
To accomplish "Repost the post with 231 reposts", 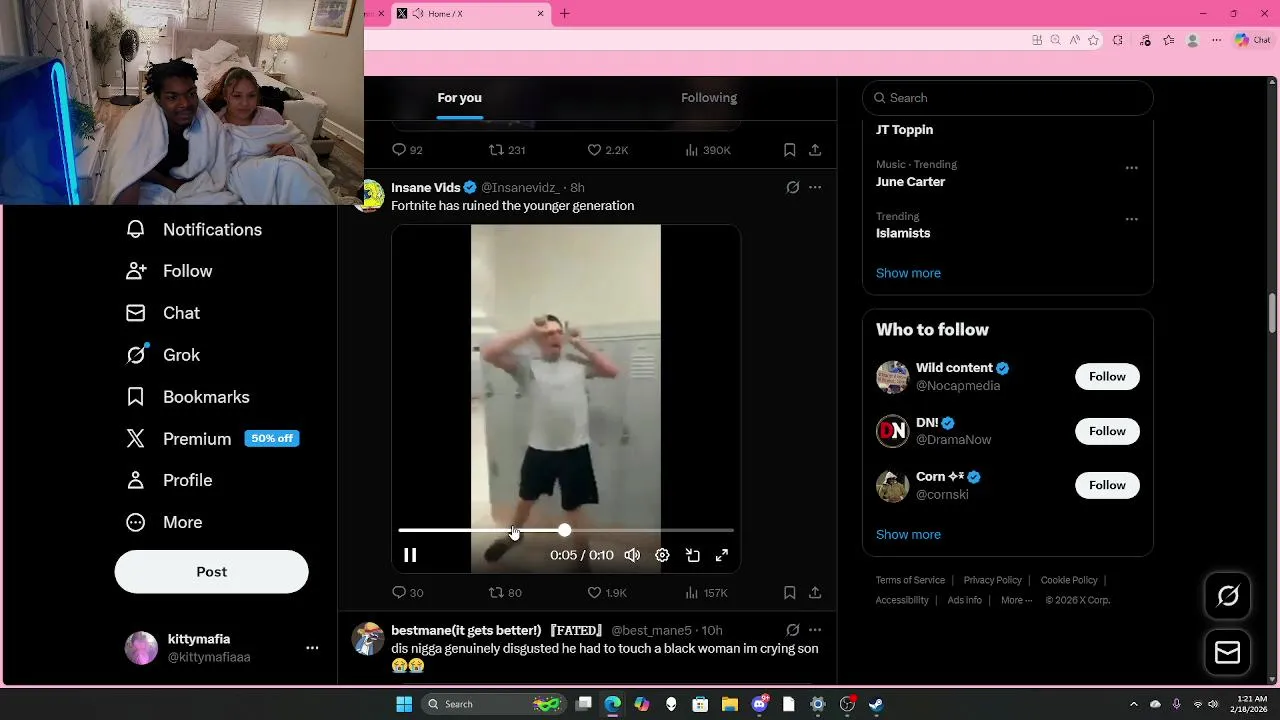I will point(507,150).
